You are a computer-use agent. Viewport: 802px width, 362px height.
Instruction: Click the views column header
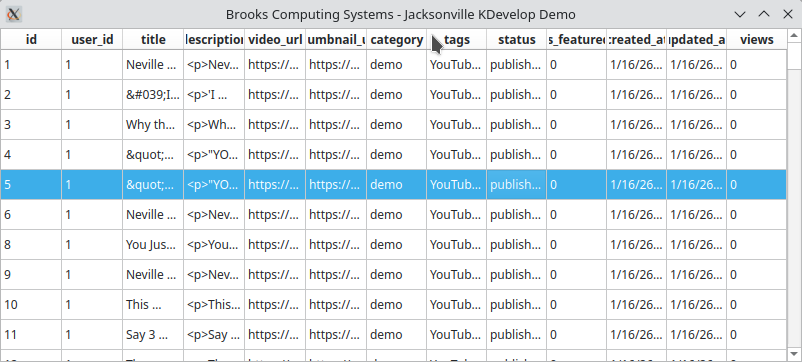point(756,39)
